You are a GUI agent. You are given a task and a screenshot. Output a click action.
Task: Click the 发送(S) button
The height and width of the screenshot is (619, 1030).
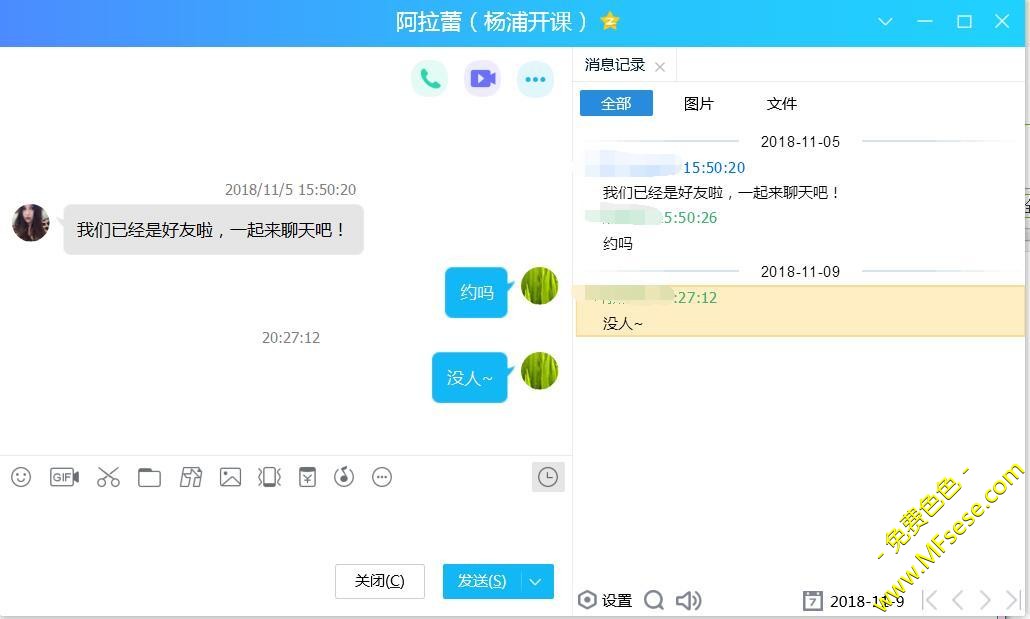pos(482,582)
